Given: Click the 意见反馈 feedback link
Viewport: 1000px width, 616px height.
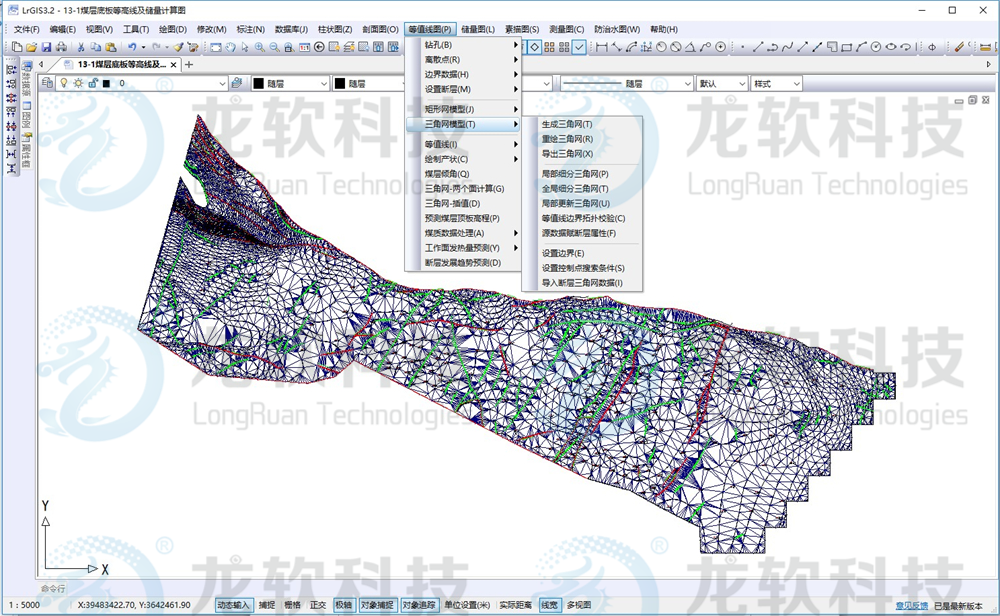Looking at the screenshot, I should coord(911,605).
